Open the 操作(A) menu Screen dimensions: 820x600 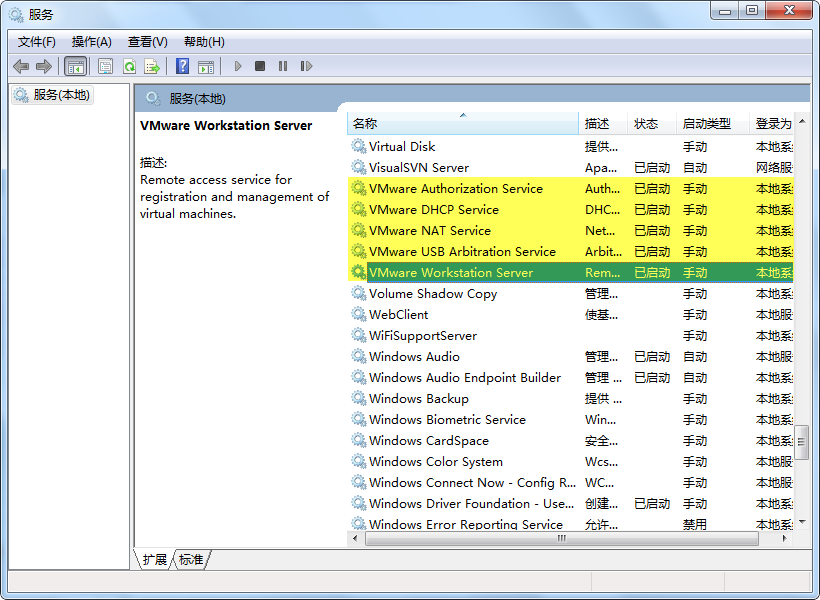coord(92,42)
